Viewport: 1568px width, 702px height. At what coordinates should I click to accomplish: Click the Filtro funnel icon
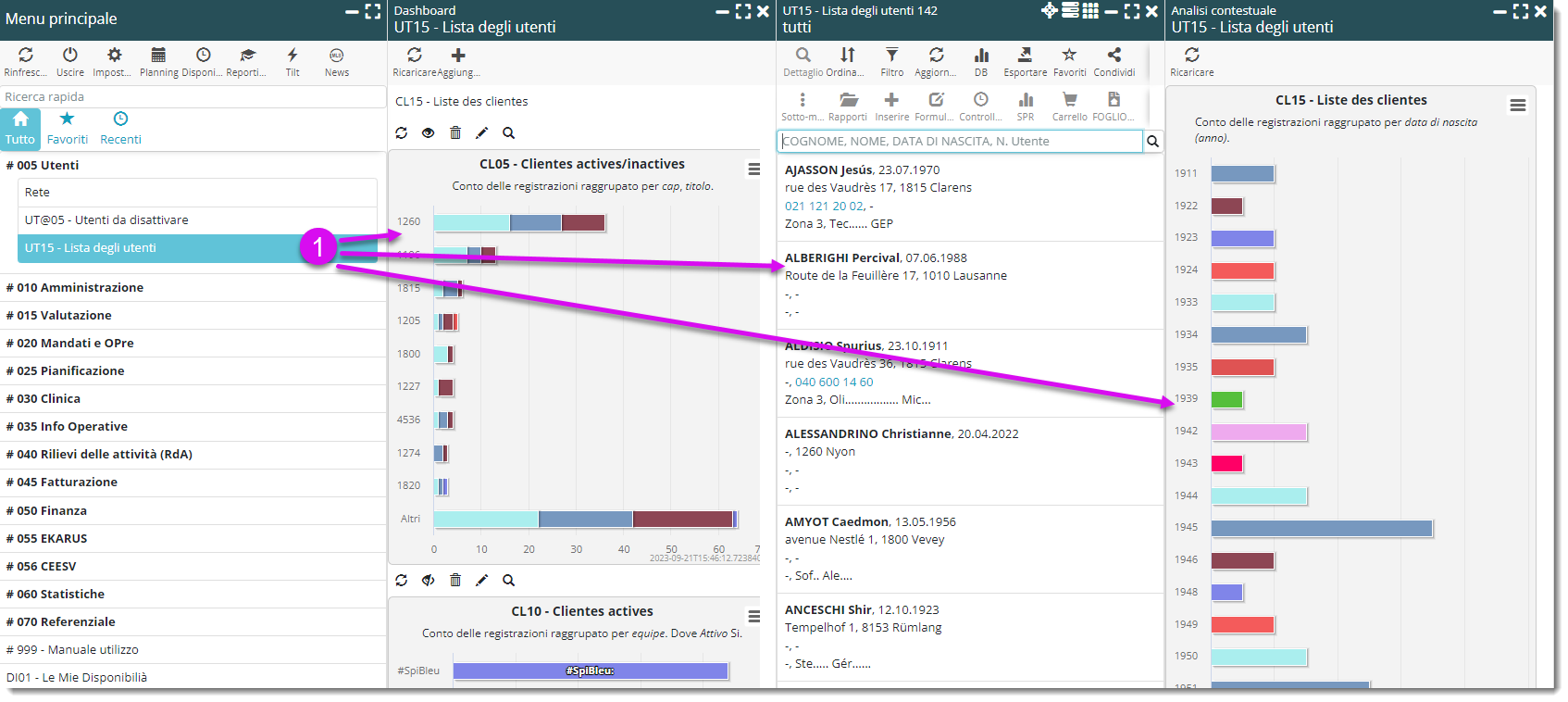tap(891, 56)
